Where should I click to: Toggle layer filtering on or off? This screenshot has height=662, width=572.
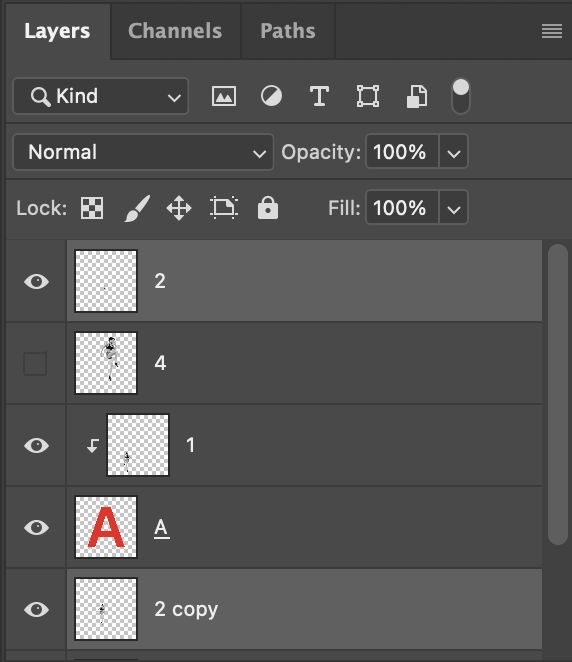click(461, 96)
